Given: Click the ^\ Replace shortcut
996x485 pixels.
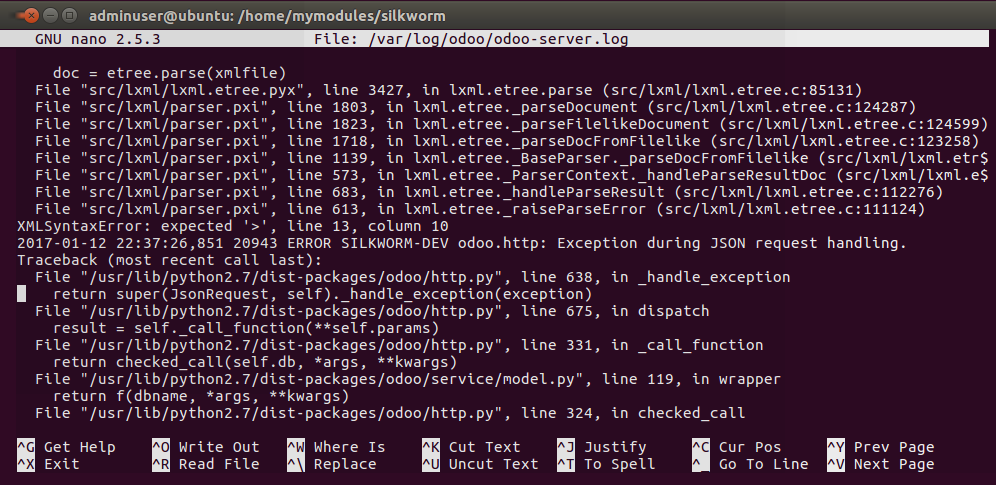Looking at the screenshot, I should click(332, 465).
